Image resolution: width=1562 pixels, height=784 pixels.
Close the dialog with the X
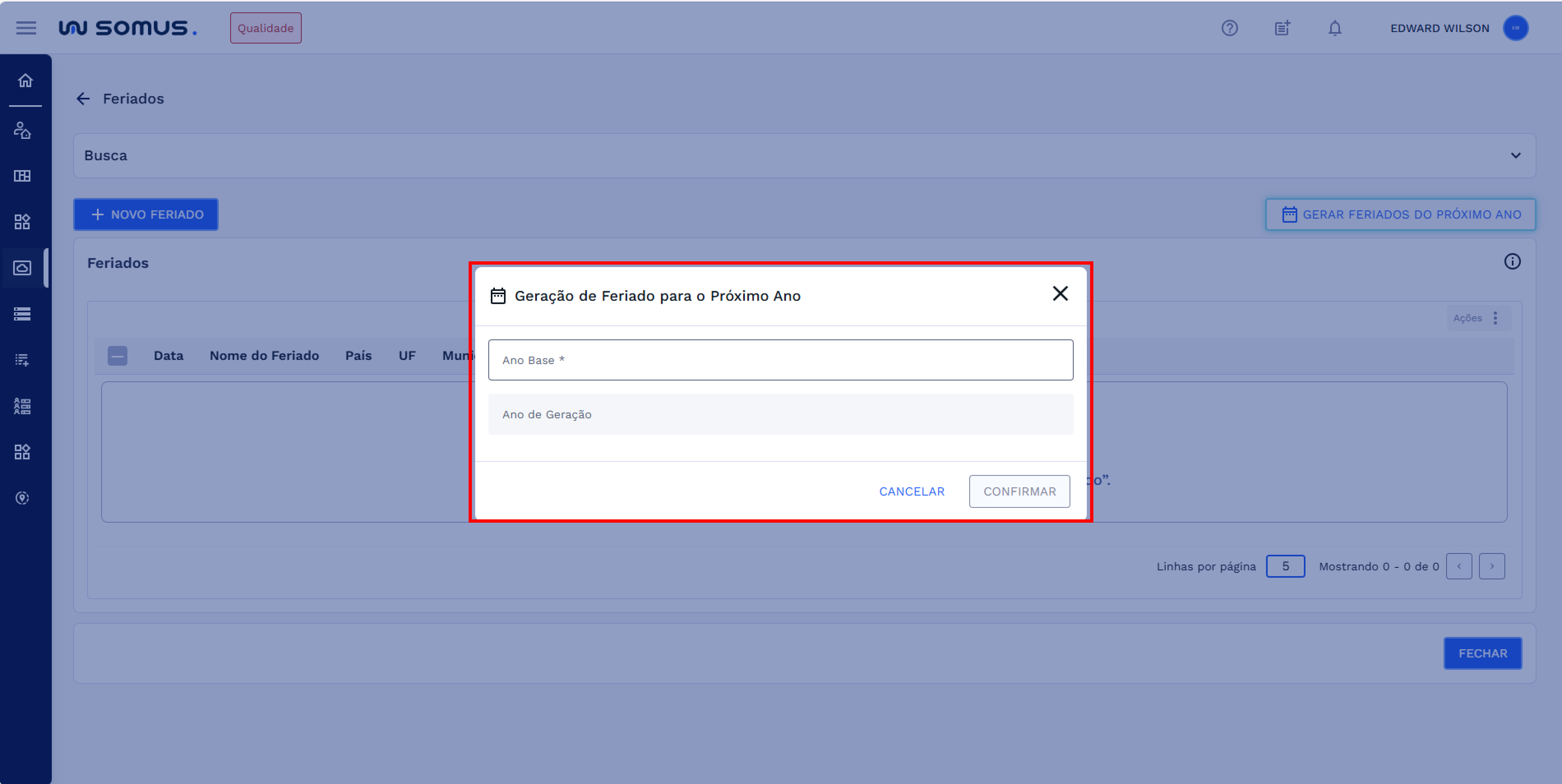[x=1060, y=294]
